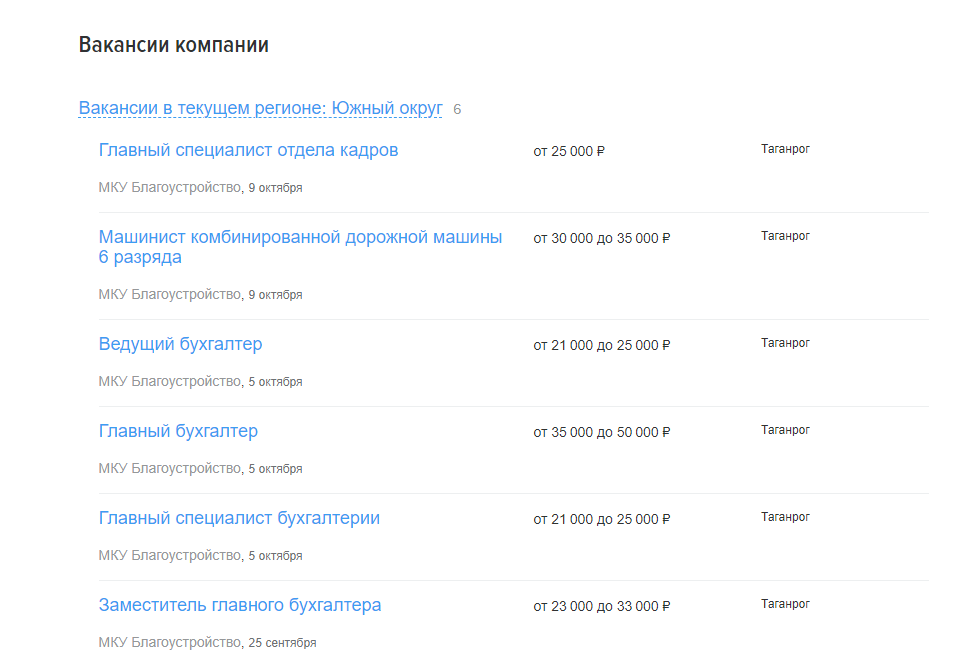This screenshot has height=672, width=958.
Task: Click "Таганрог" in the Ведущий бухгалтер row
Action: pyautogui.click(x=785, y=343)
